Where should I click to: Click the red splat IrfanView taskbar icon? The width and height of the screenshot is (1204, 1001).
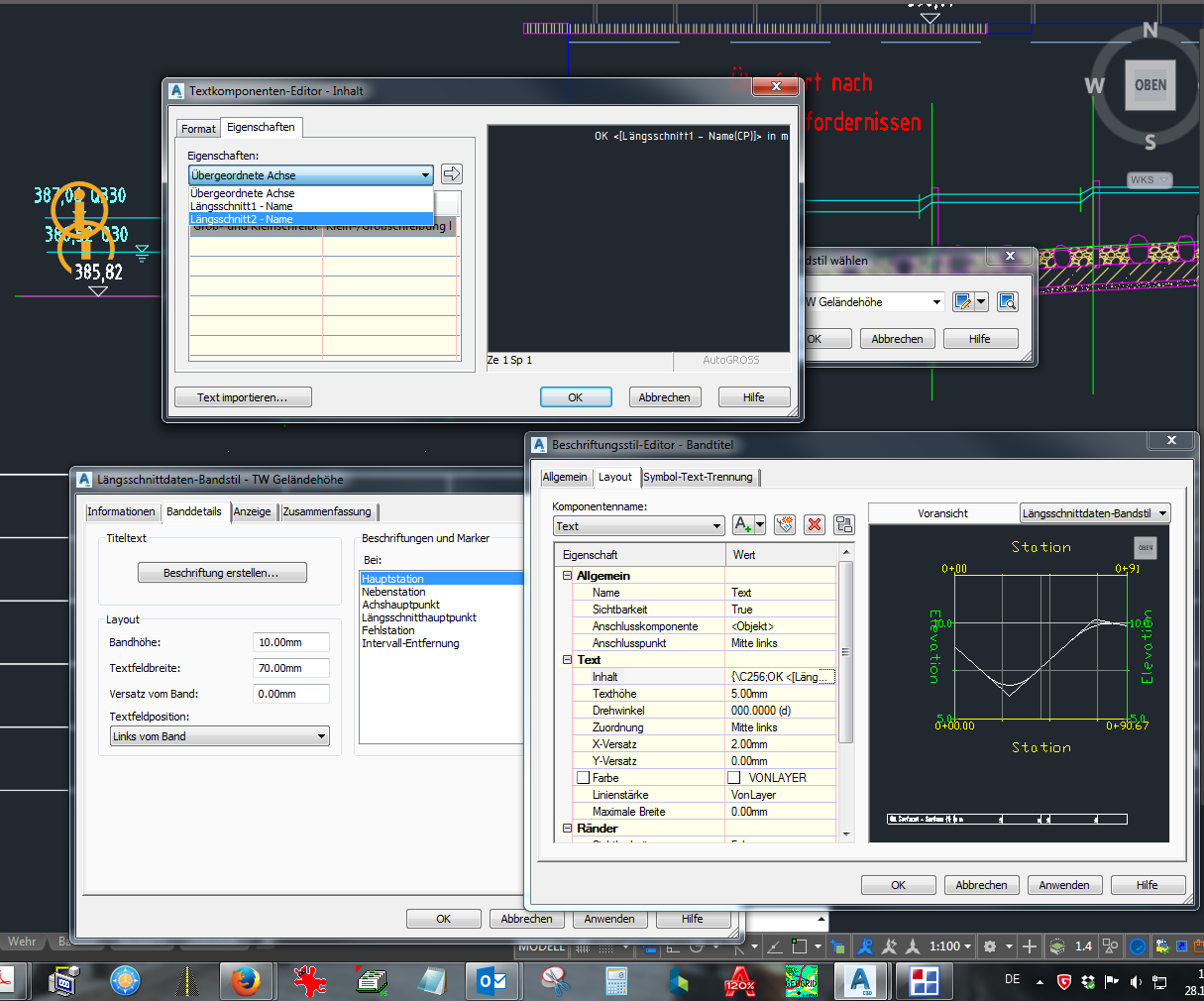pyautogui.click(x=309, y=981)
